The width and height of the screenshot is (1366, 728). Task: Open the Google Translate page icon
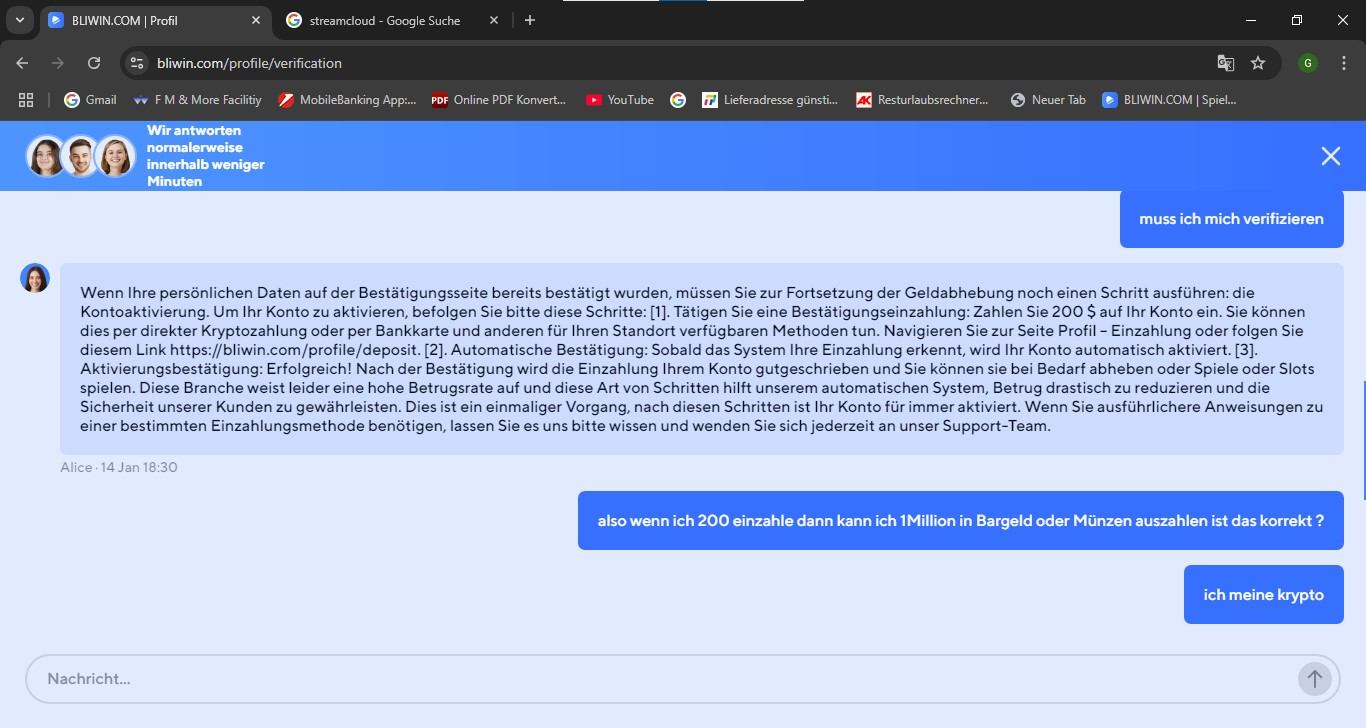click(1225, 63)
